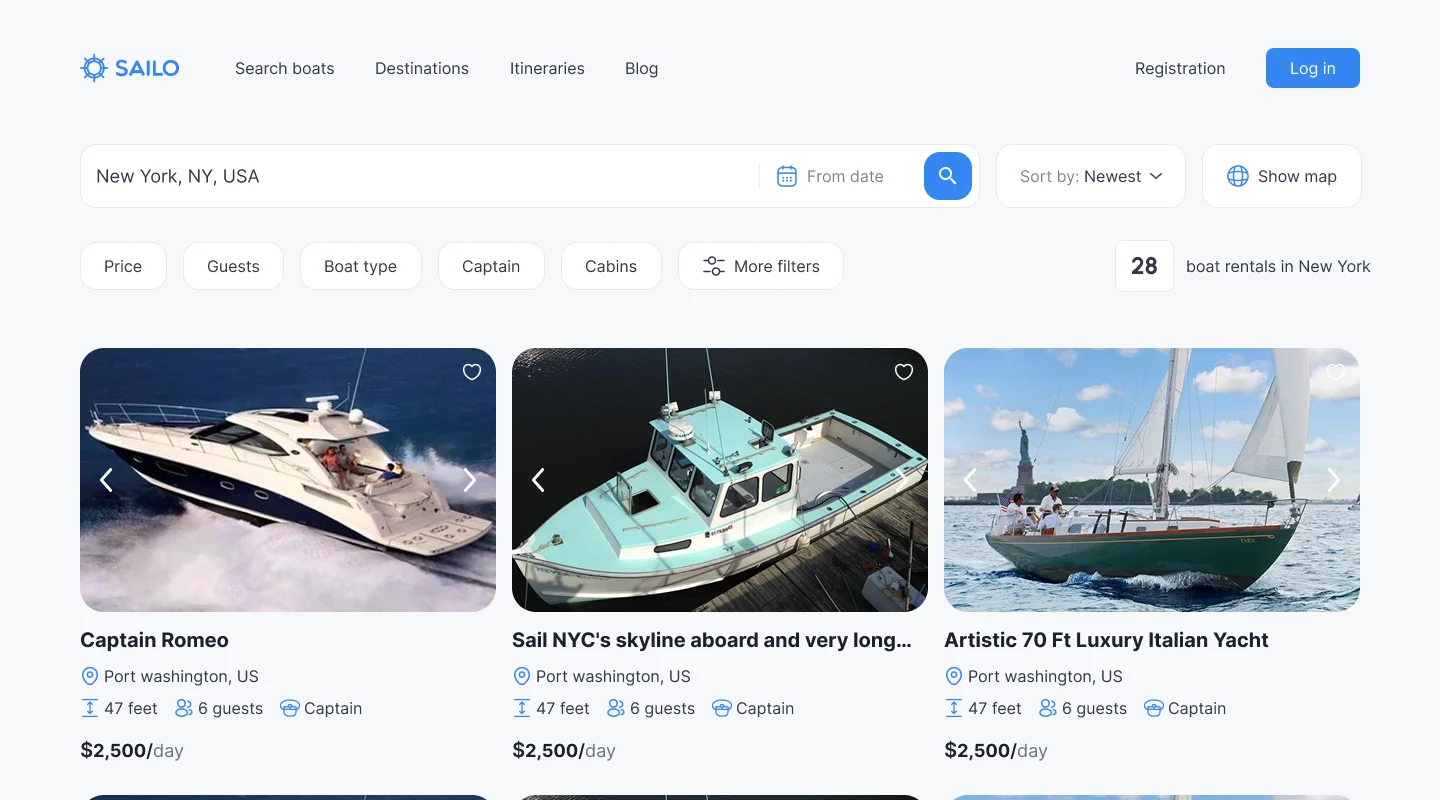Viewport: 1440px width, 800px height.
Task: Click the Registration link
Action: pyautogui.click(x=1180, y=68)
